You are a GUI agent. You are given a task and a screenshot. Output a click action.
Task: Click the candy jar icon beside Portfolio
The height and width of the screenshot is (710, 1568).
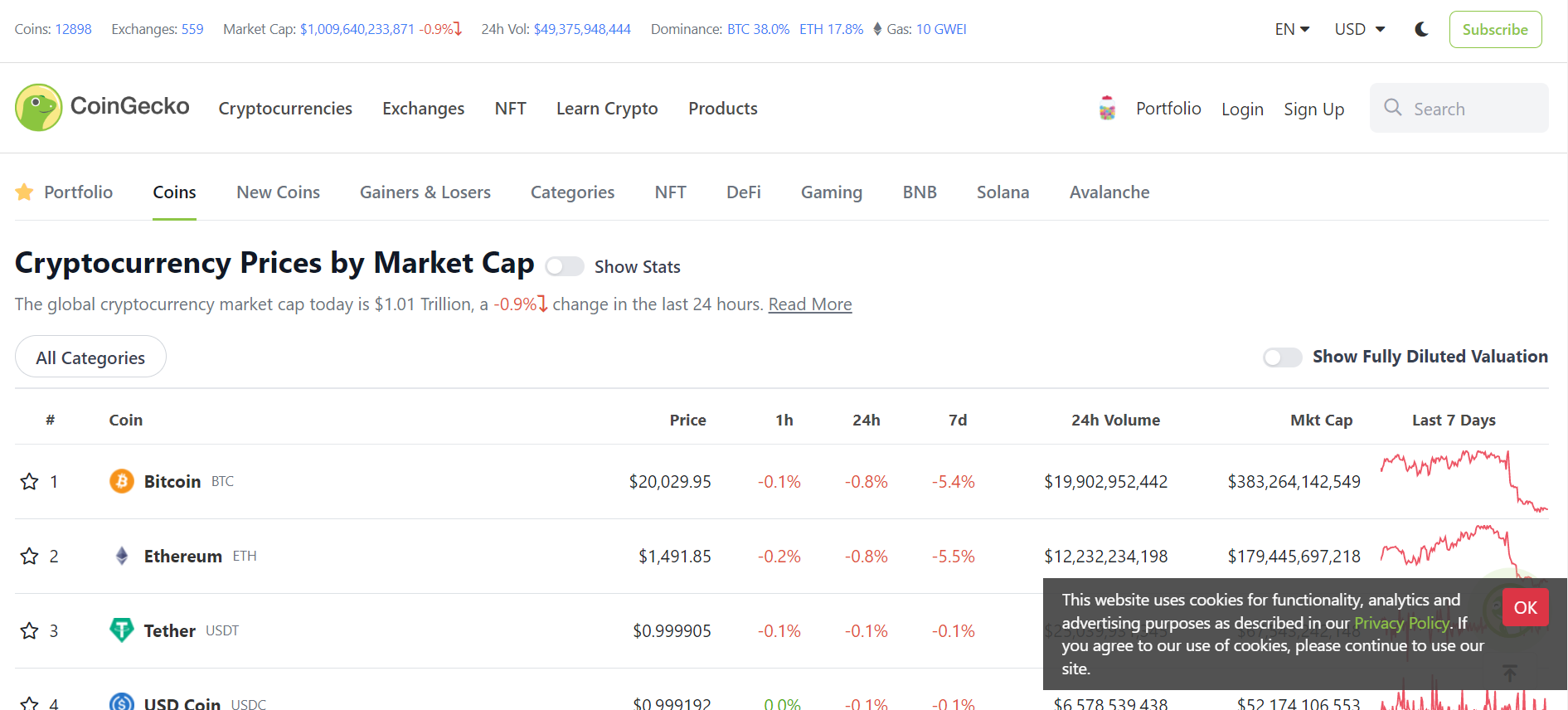(x=1107, y=109)
